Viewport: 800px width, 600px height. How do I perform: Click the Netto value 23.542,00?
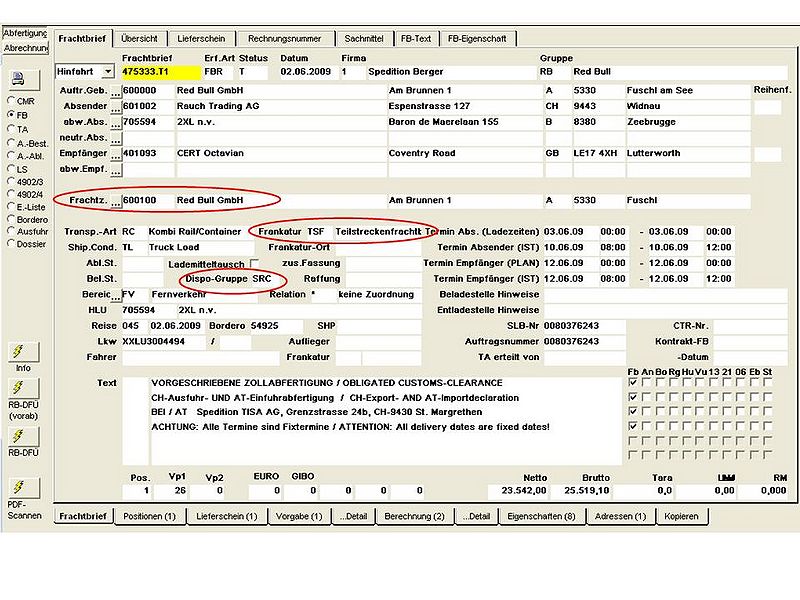tap(518, 491)
